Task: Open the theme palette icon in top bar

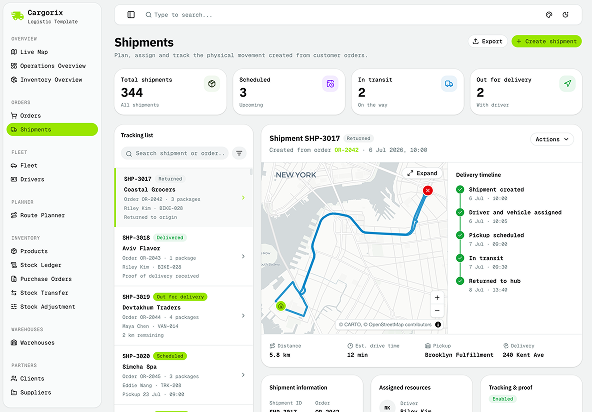Action: 549,15
